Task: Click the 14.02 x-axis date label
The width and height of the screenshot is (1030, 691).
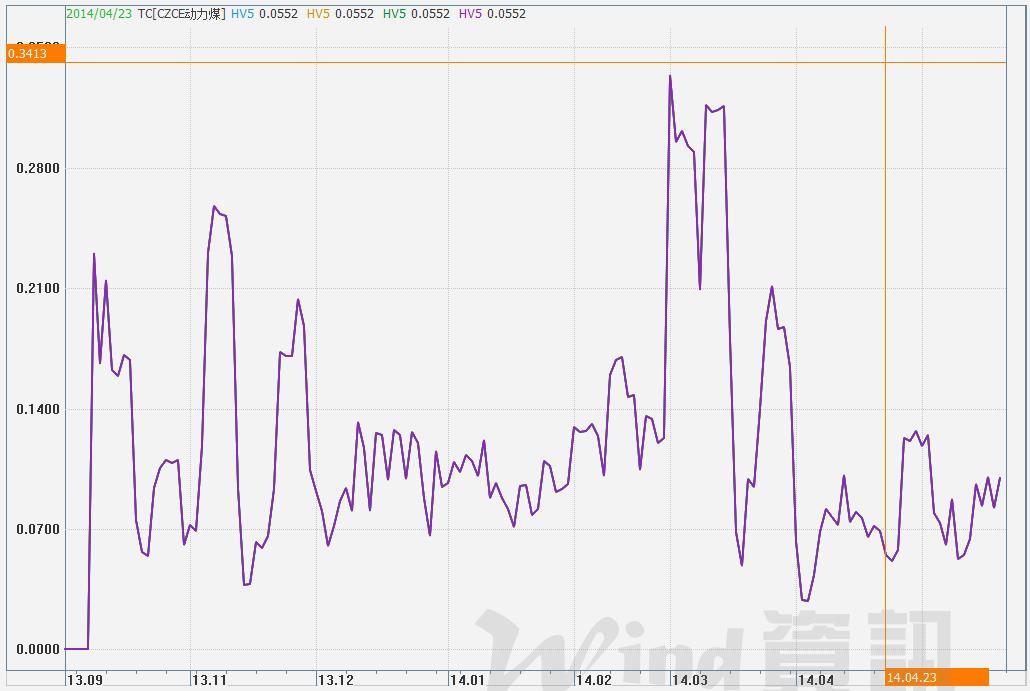Action: 593,680
